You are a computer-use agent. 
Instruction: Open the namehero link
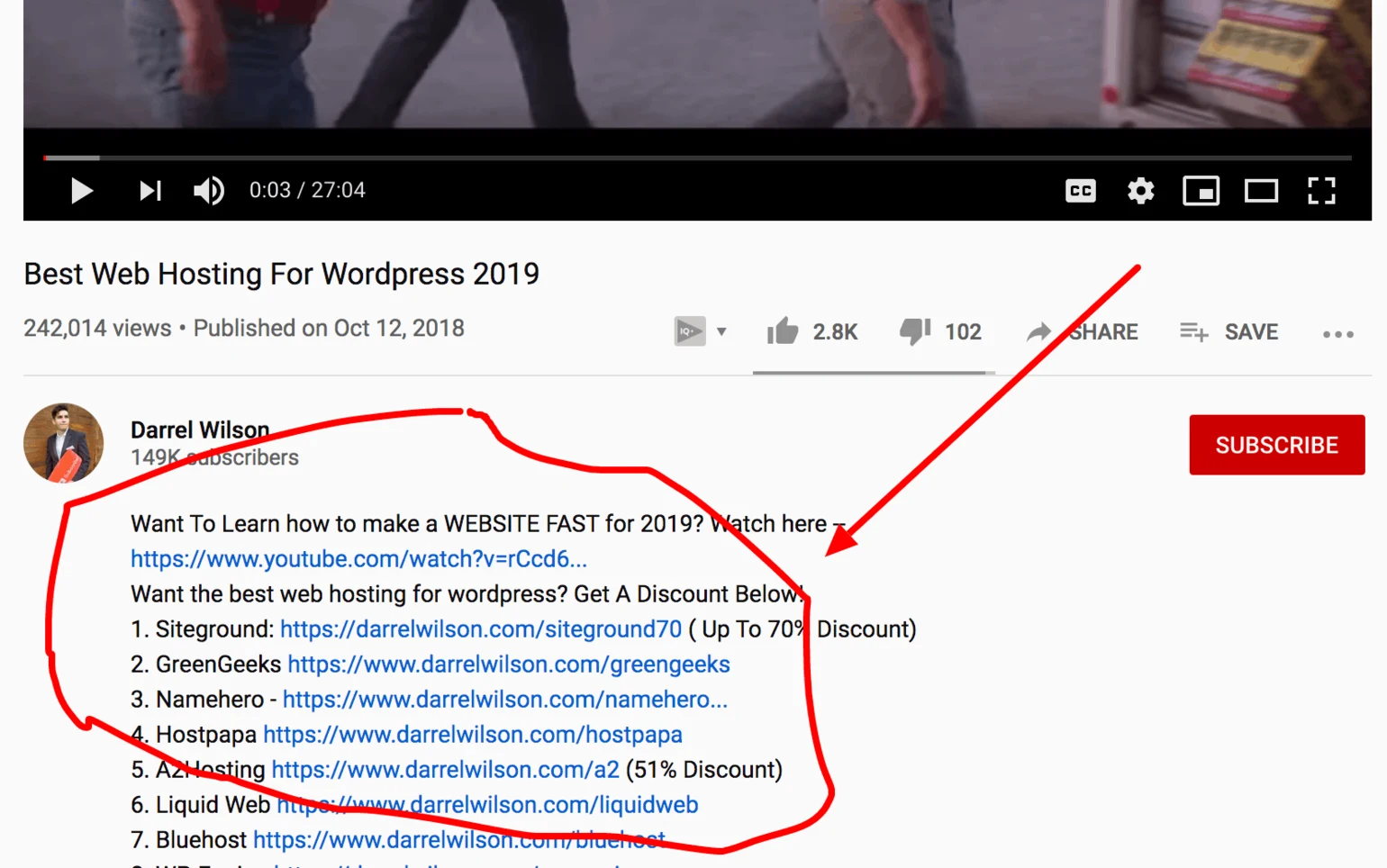505,700
